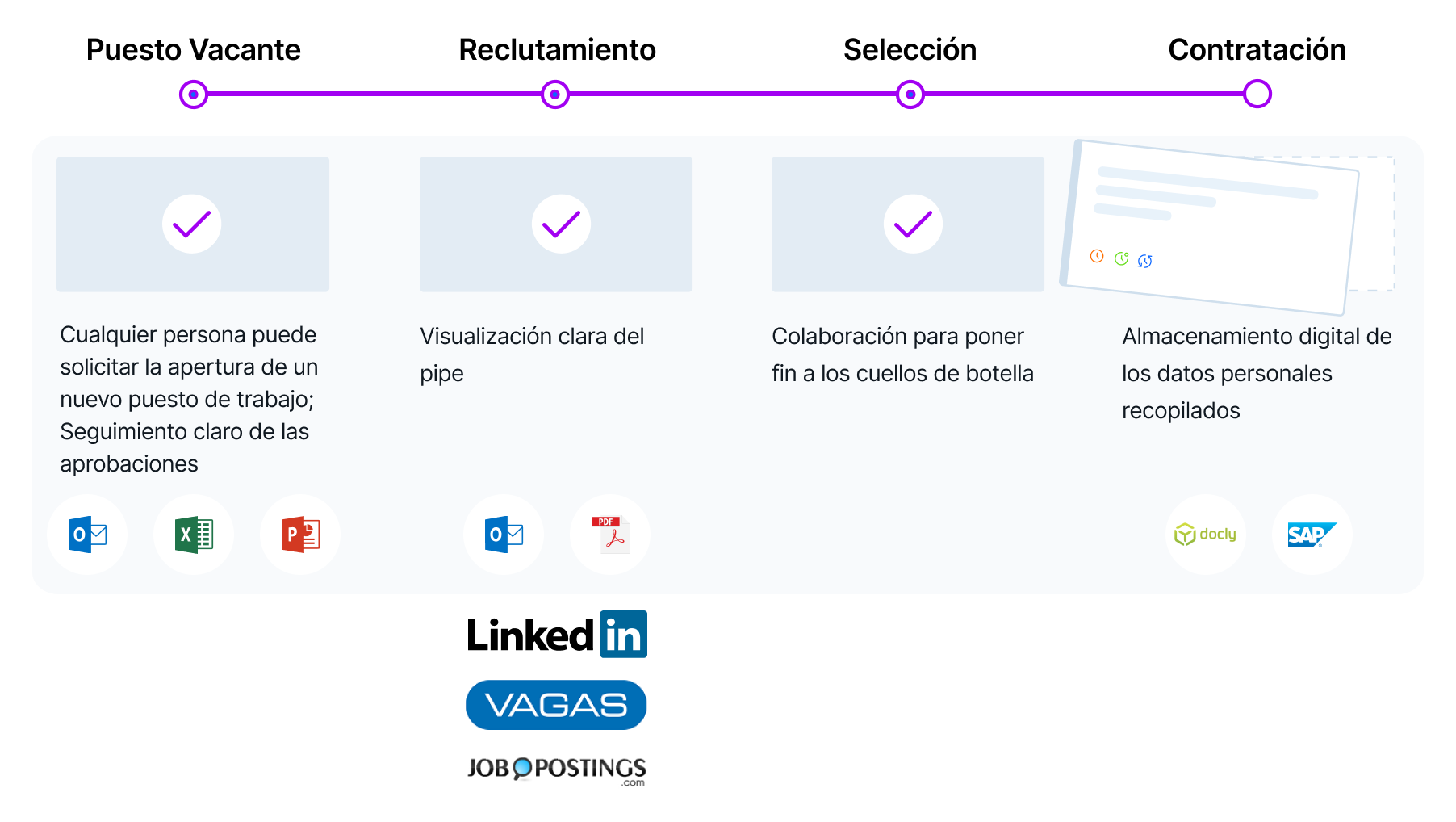Click the LinkedIn logo
The height and width of the screenshot is (822, 1456).
coord(557,635)
